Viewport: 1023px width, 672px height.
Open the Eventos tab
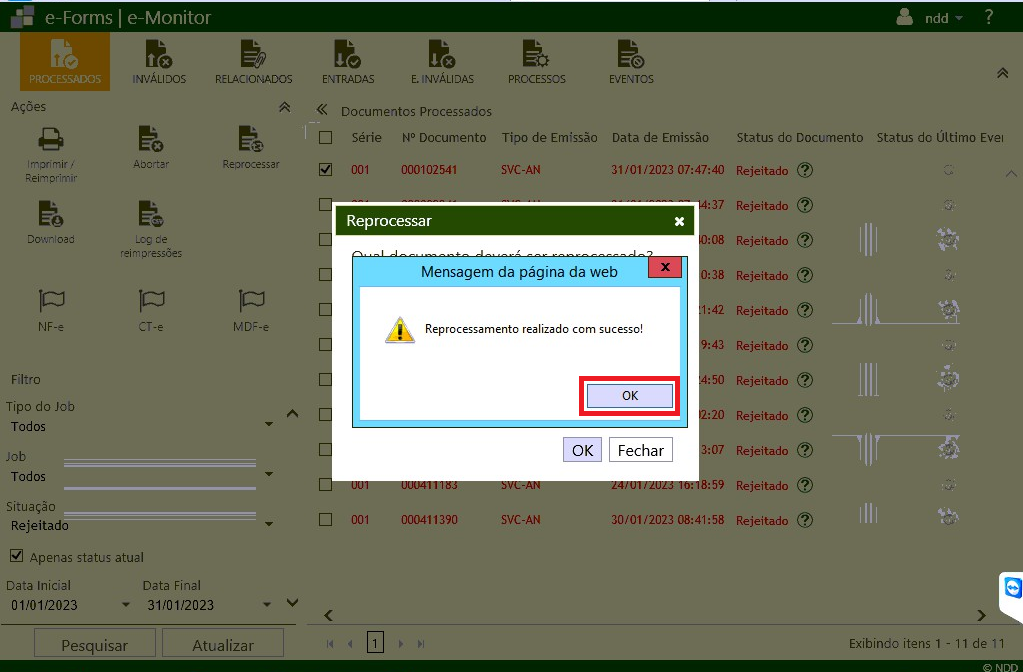coord(631,62)
